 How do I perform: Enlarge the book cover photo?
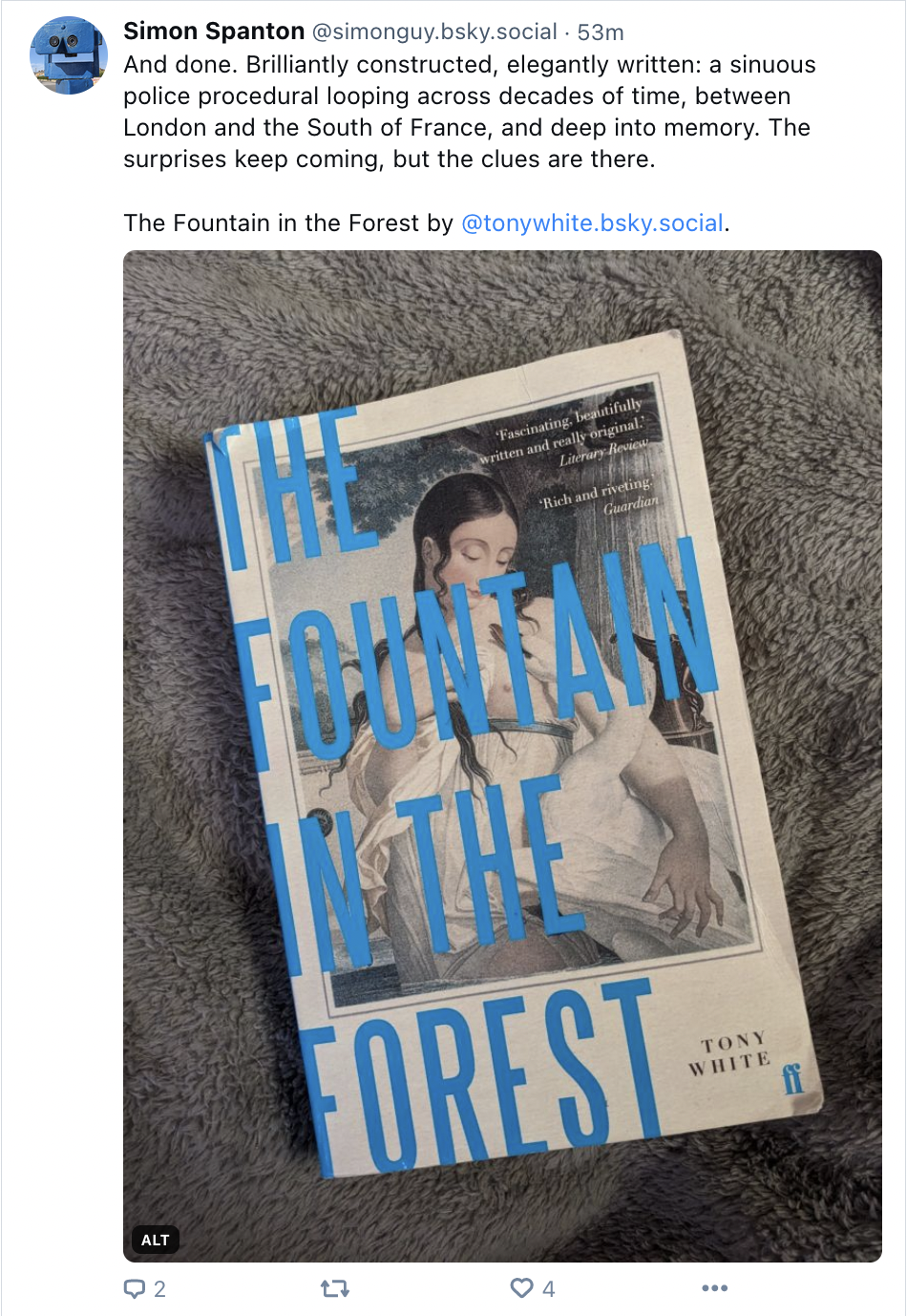(x=502, y=756)
